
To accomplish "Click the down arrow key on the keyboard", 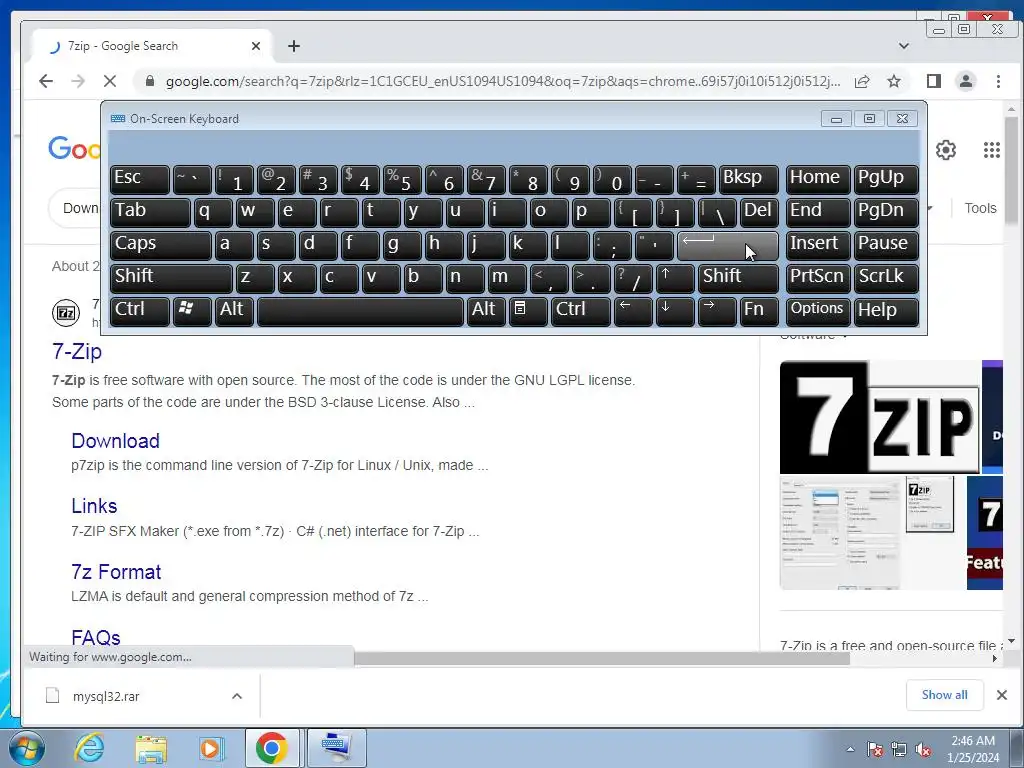I will pyautogui.click(x=675, y=311).
